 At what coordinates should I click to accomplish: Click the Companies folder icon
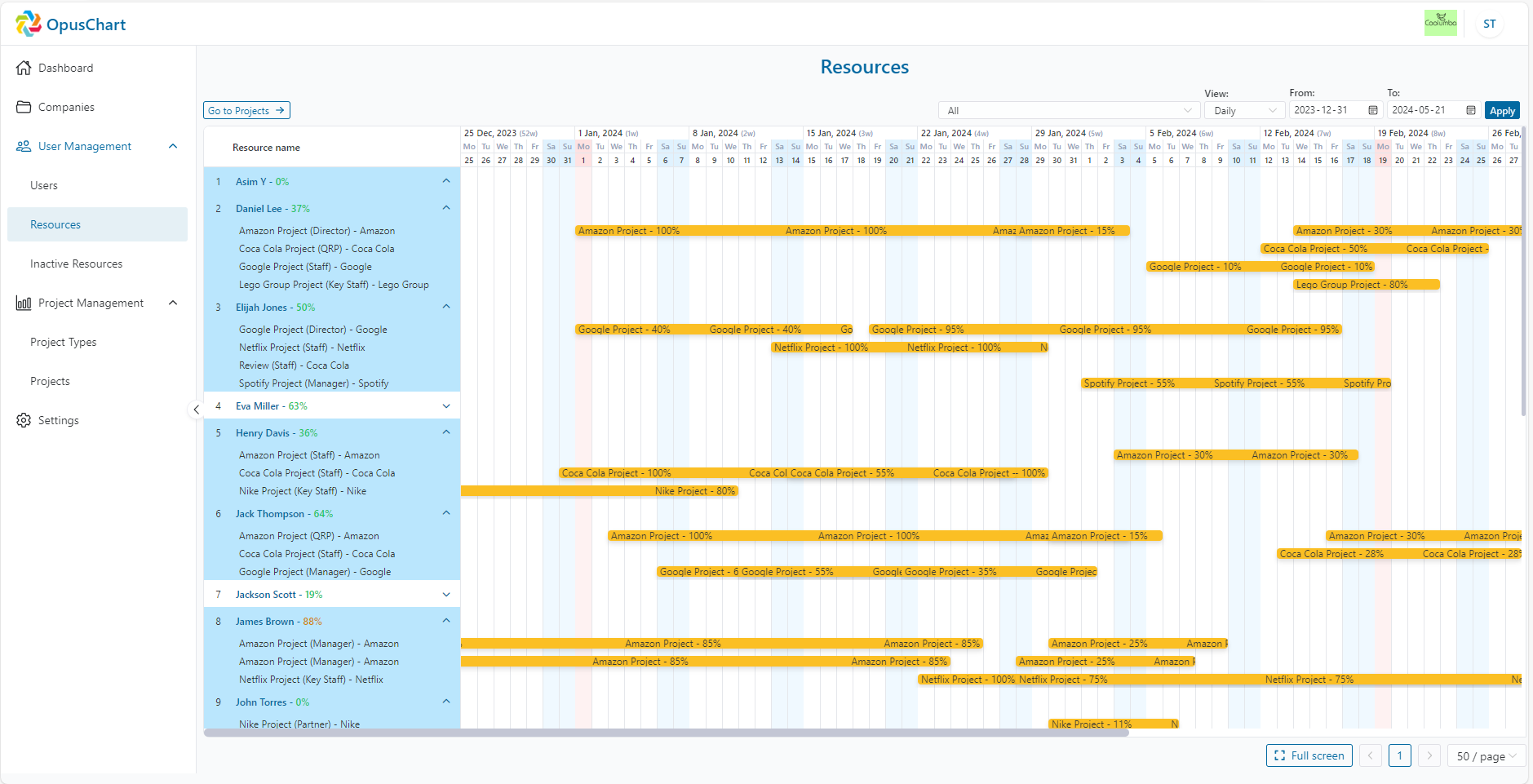coord(24,107)
